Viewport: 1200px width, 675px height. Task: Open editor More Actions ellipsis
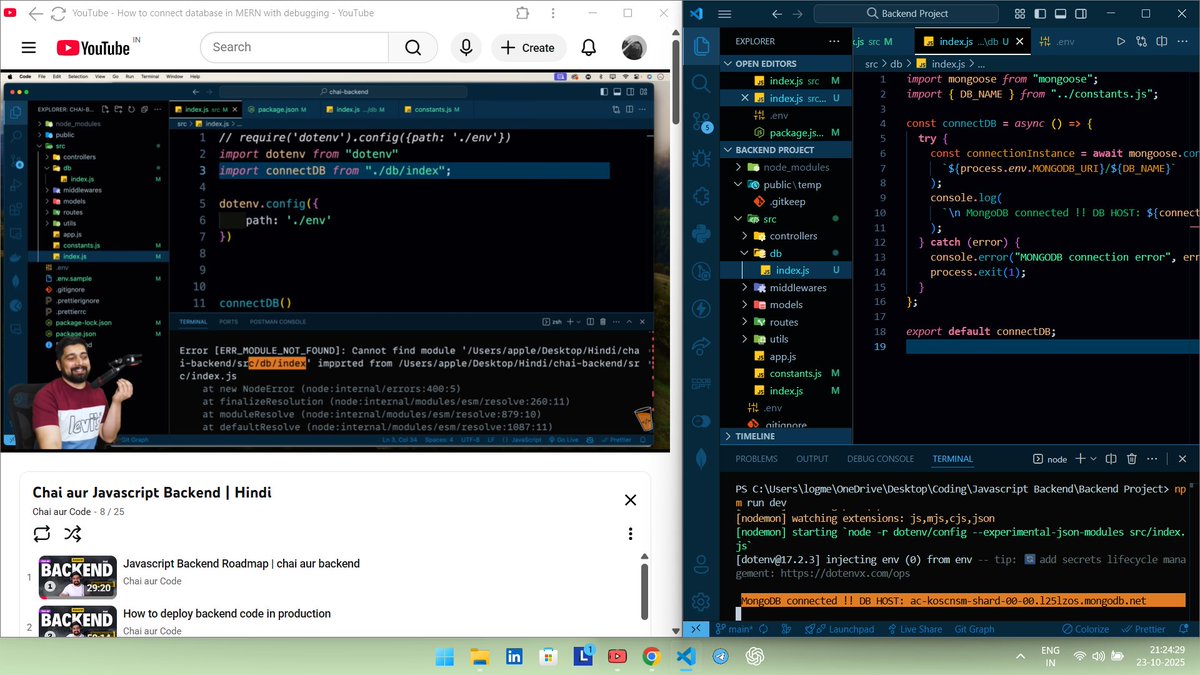click(x=1183, y=41)
